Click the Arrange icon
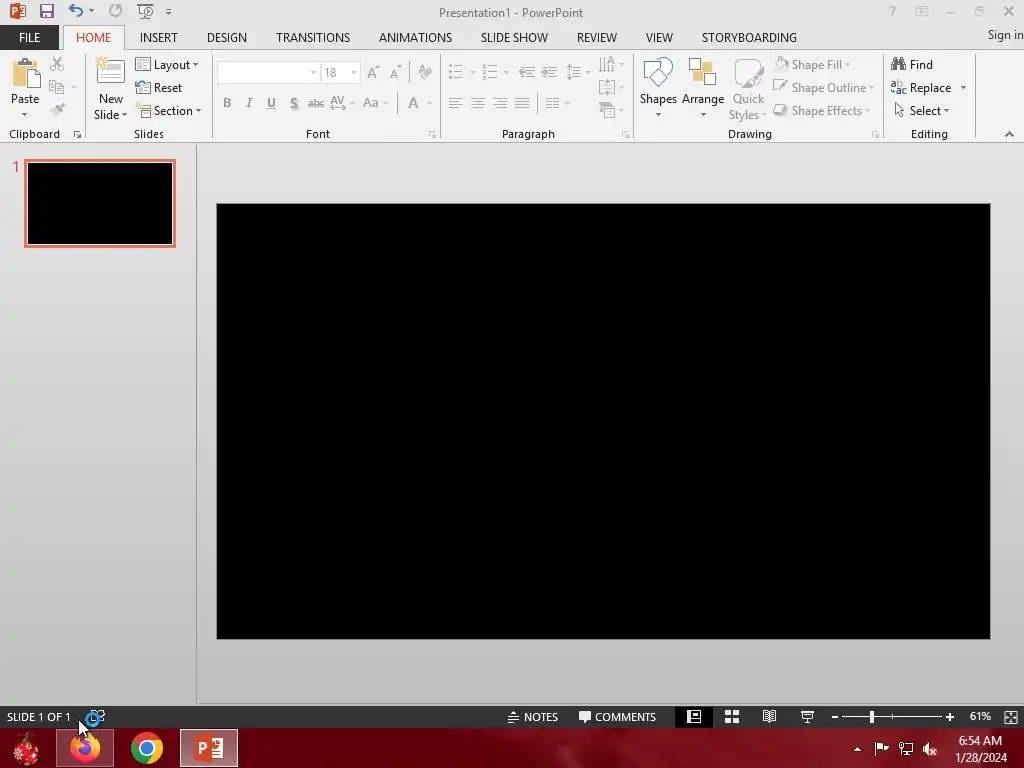The height and width of the screenshot is (768, 1024). pos(703,73)
